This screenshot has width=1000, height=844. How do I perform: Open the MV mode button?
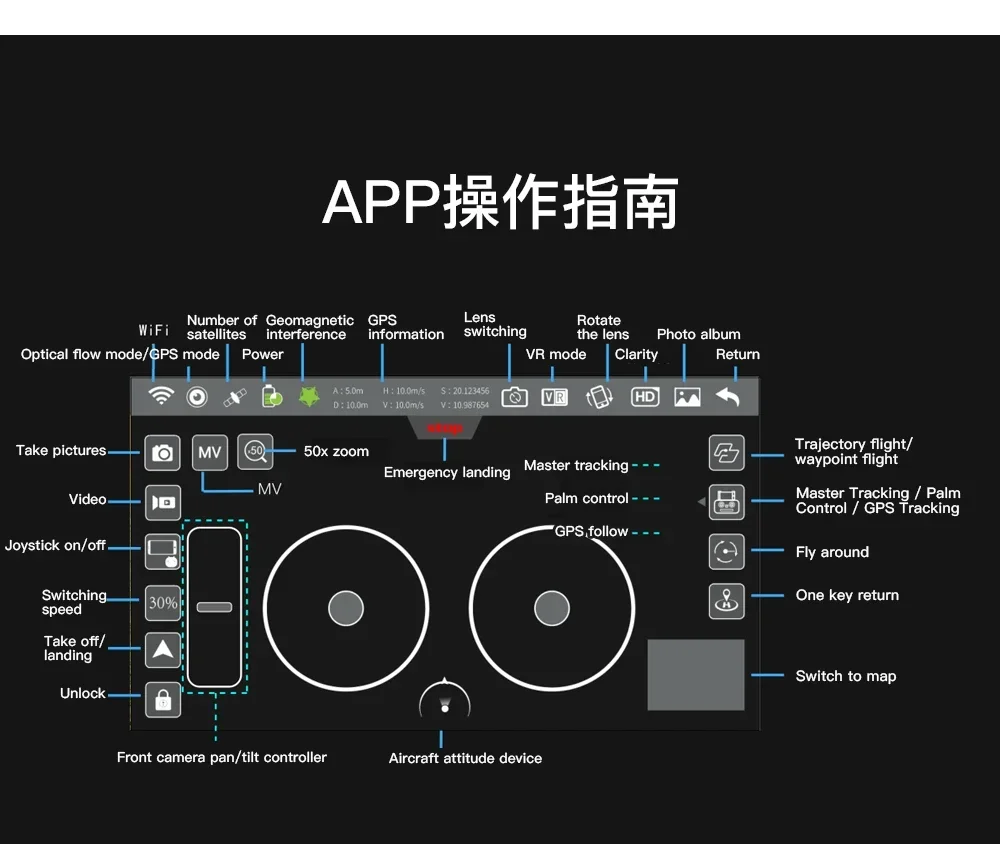pos(210,452)
